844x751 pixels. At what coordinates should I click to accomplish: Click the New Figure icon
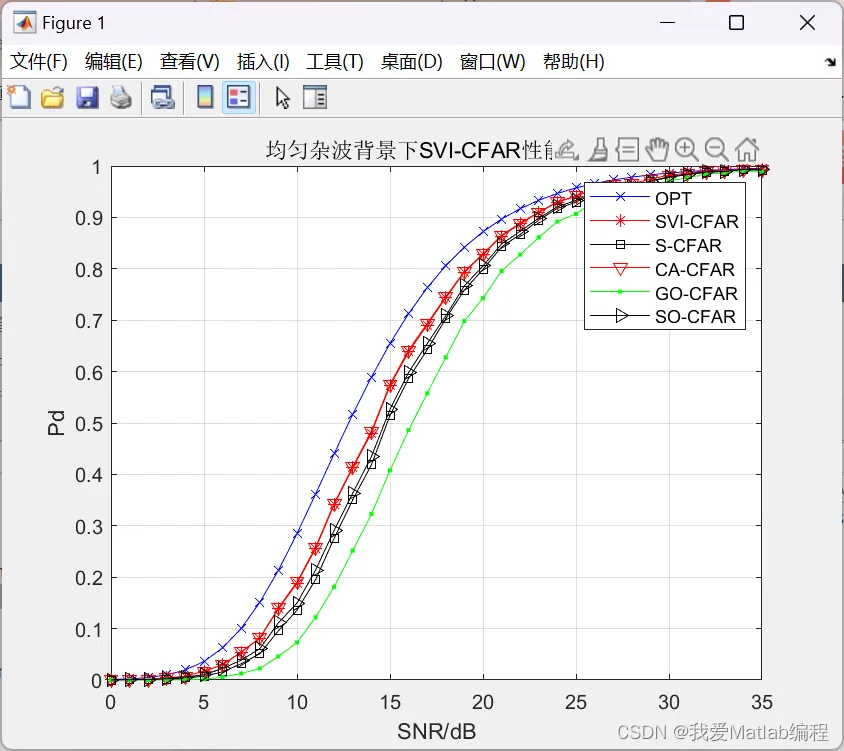click(20, 97)
